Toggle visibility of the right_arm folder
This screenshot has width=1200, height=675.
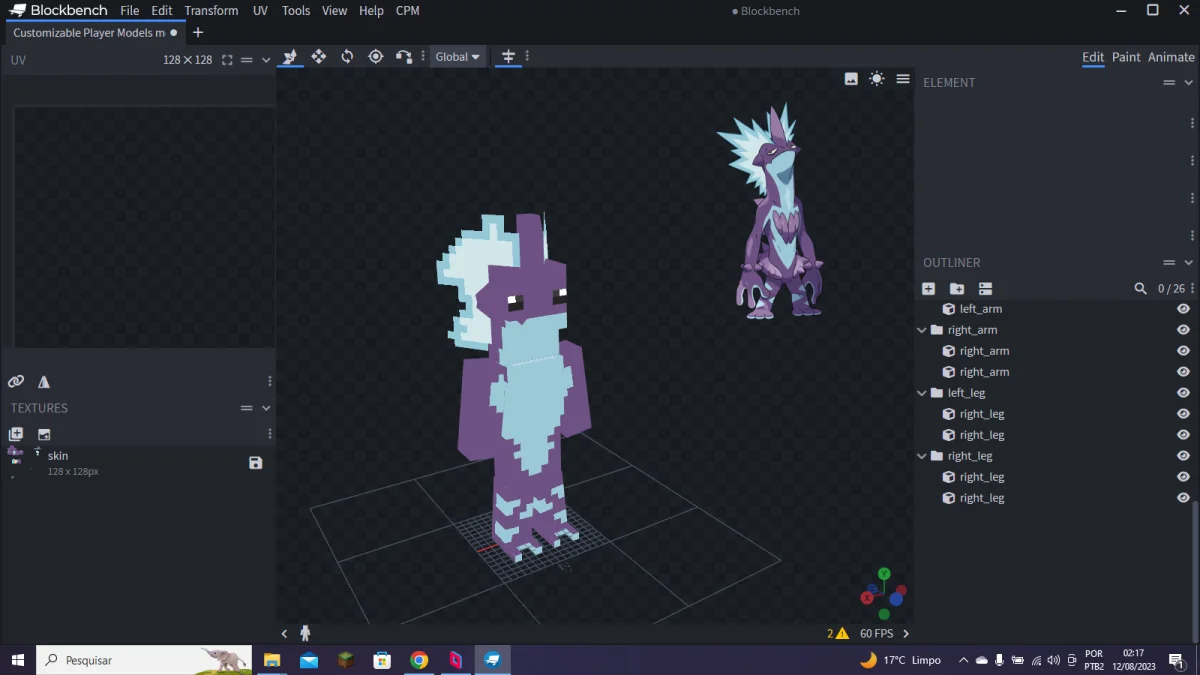(1183, 330)
